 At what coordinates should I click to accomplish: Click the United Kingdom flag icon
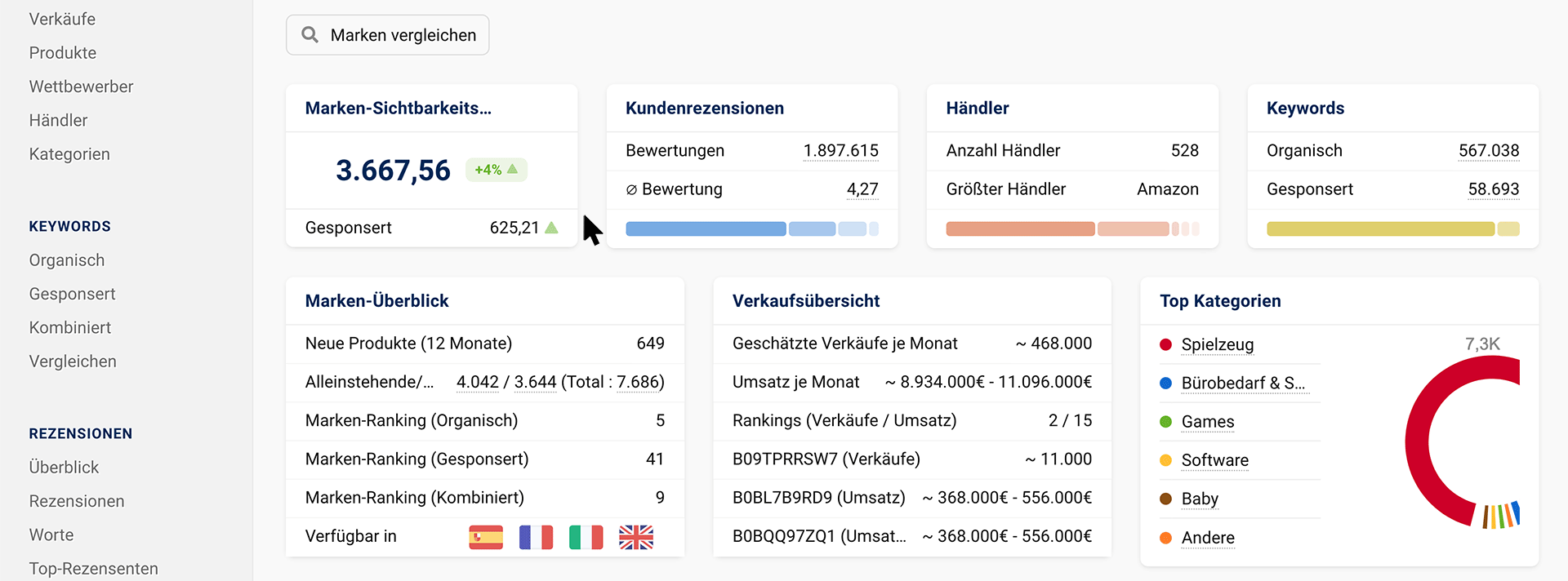(636, 537)
